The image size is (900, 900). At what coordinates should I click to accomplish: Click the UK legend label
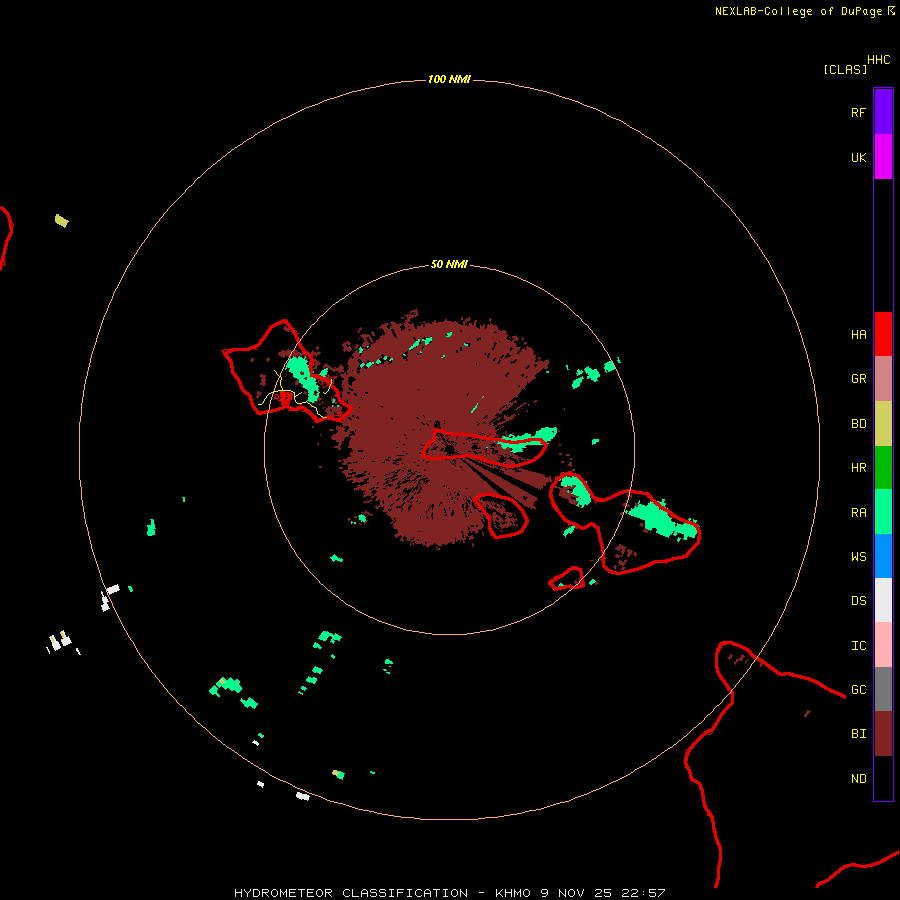coord(858,157)
